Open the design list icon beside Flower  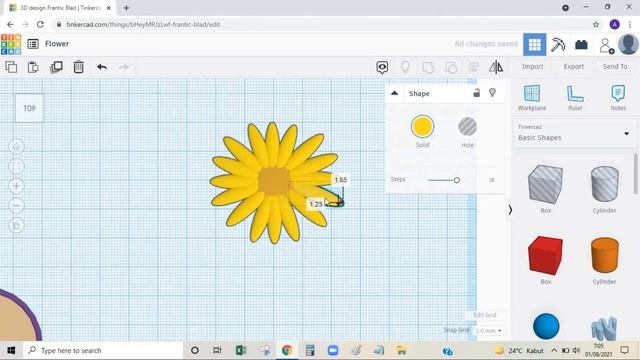pos(33,44)
